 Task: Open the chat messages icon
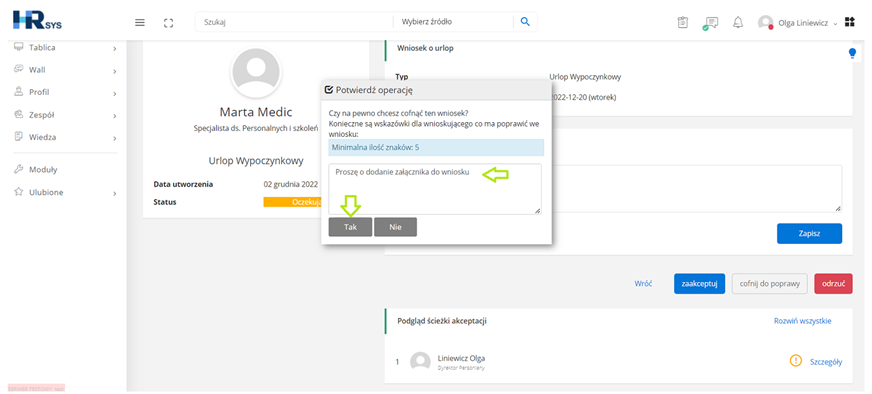point(710,23)
